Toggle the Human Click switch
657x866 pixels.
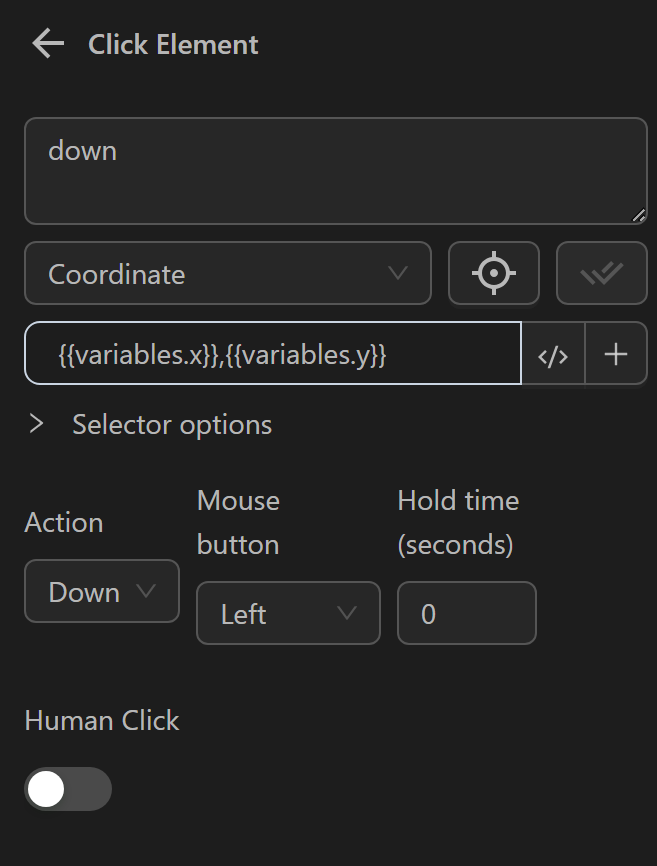coord(68,790)
